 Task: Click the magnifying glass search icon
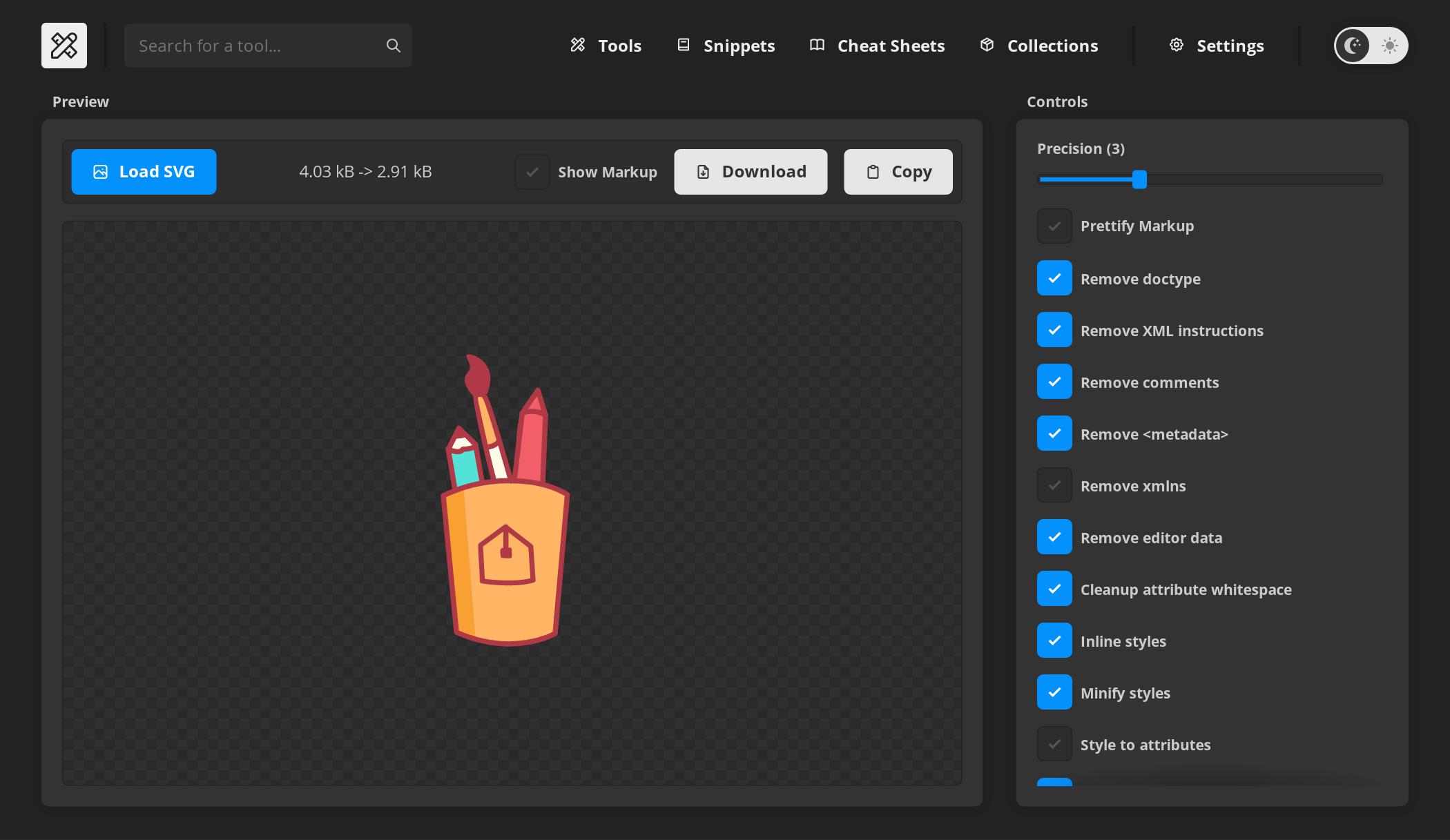point(392,45)
